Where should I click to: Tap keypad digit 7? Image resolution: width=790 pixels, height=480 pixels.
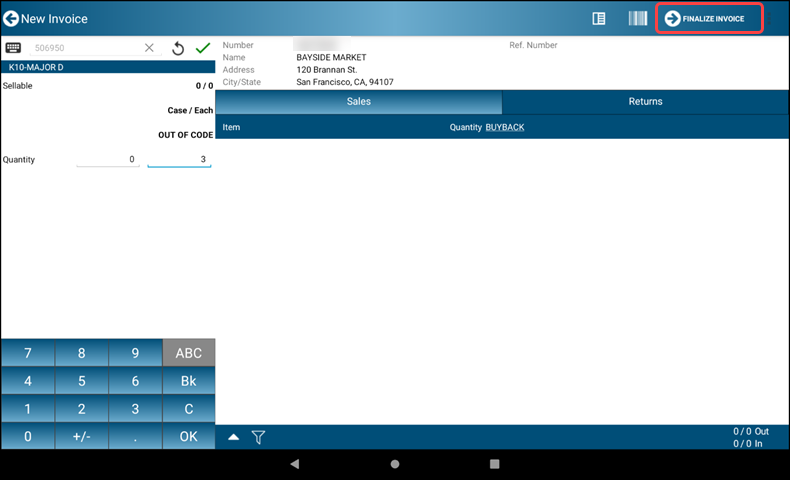[x=28, y=353]
